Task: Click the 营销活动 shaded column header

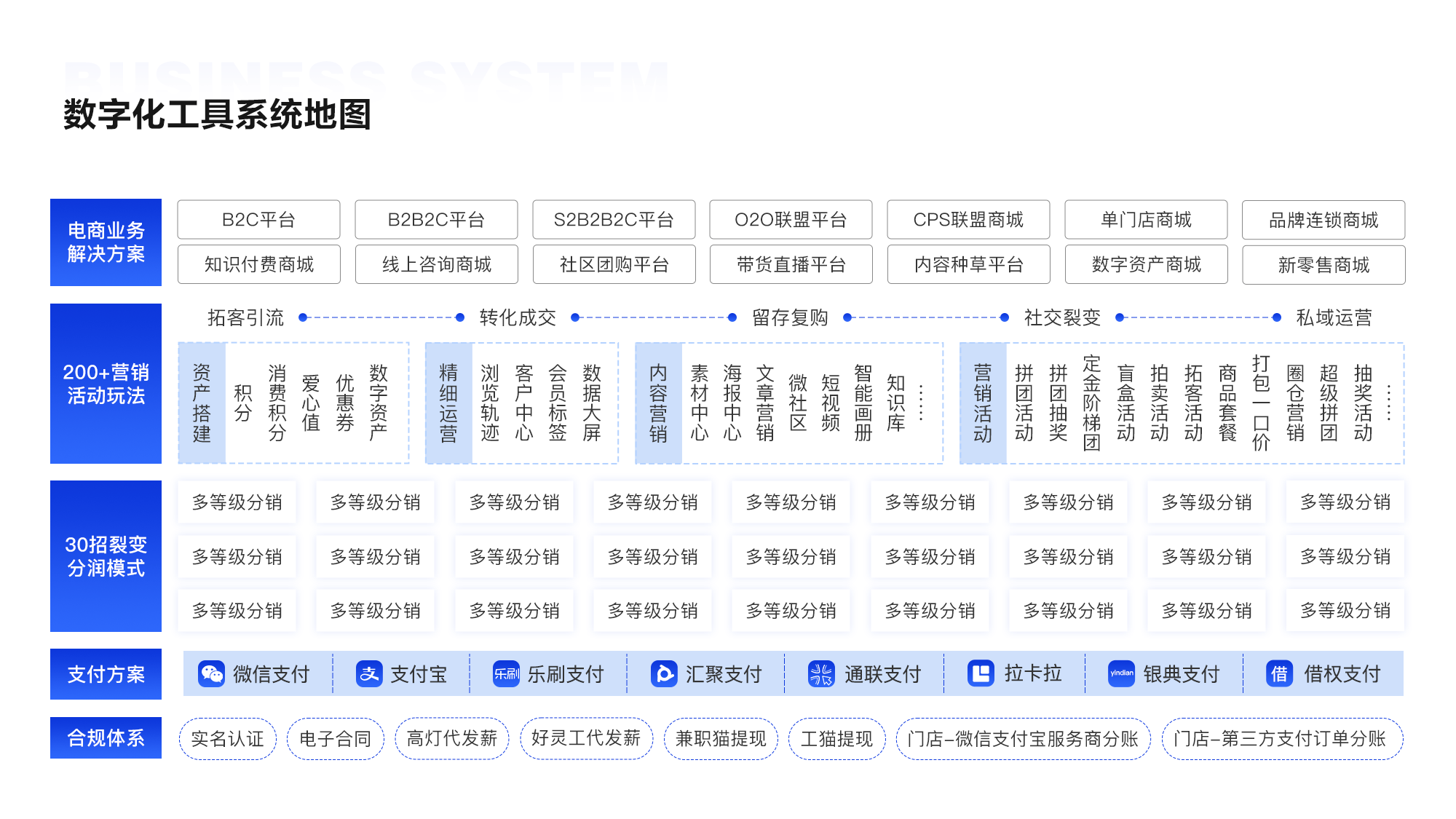Action: pyautogui.click(x=984, y=403)
